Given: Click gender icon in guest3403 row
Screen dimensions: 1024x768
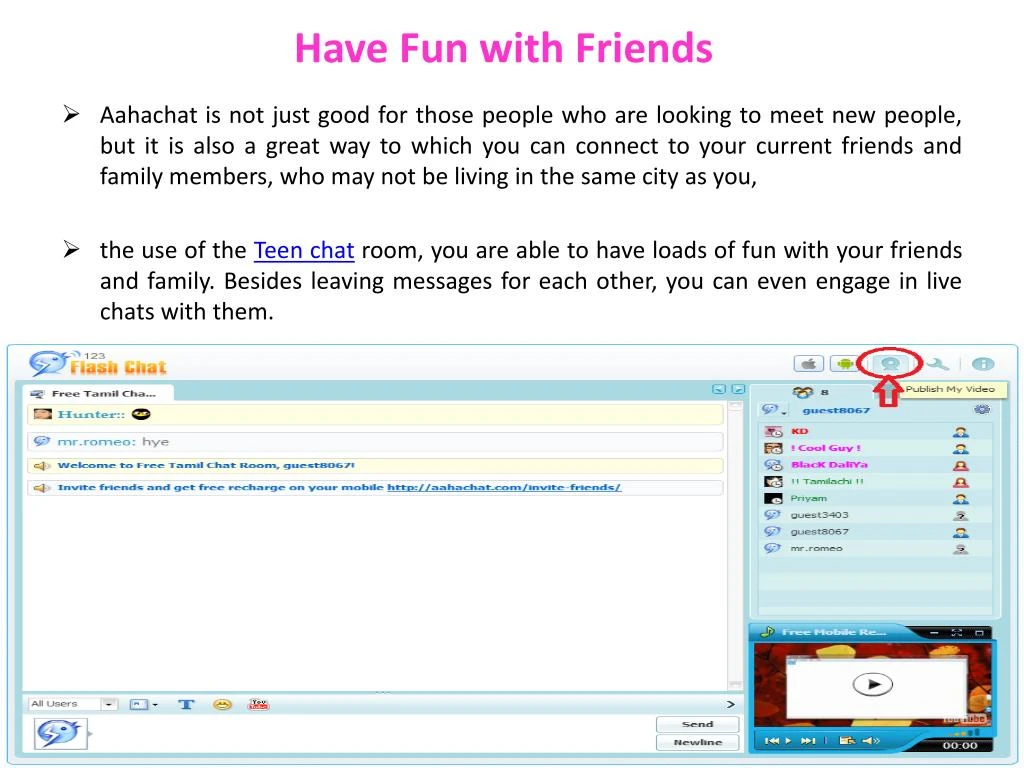Looking at the screenshot, I should point(960,515).
